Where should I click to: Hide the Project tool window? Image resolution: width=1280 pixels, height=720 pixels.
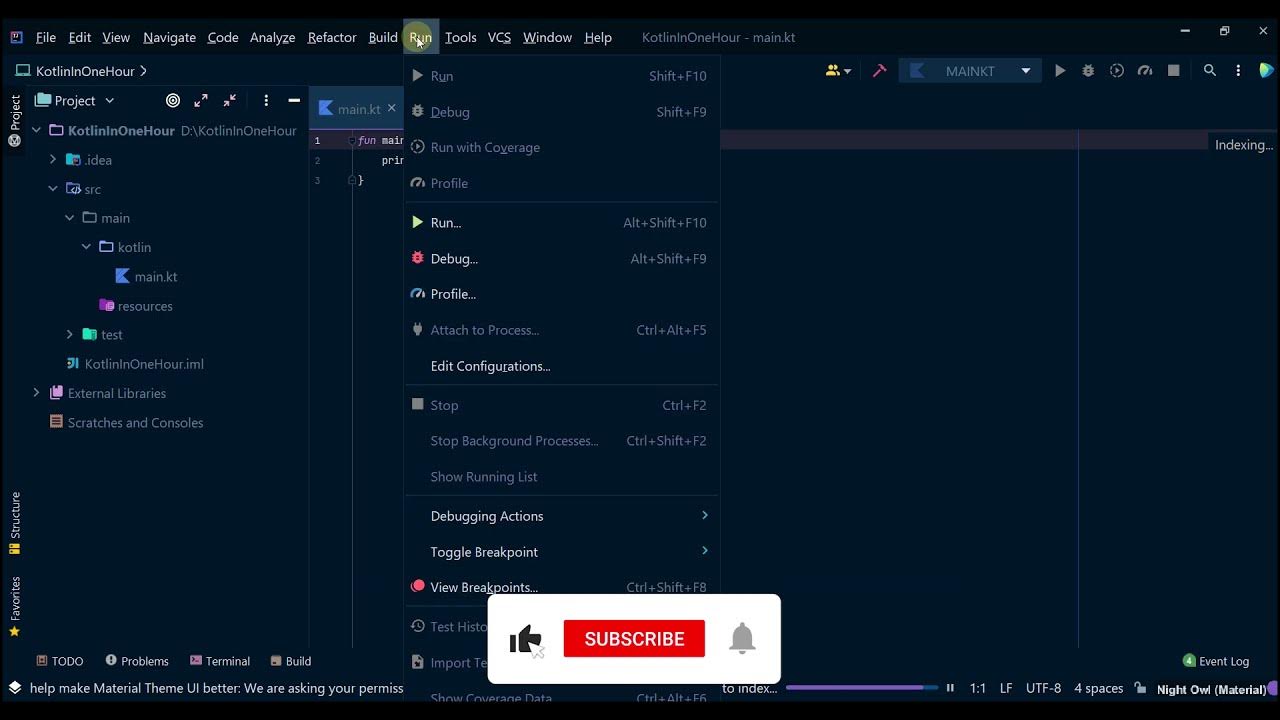(x=294, y=100)
